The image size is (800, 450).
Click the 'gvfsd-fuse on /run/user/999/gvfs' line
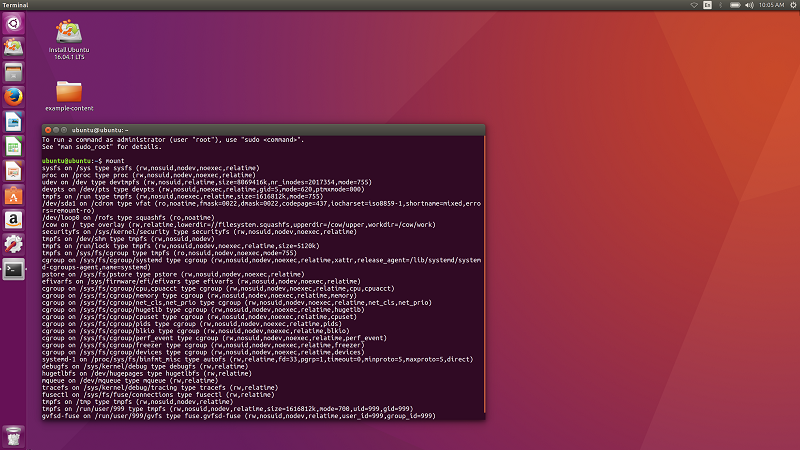pos(239,416)
